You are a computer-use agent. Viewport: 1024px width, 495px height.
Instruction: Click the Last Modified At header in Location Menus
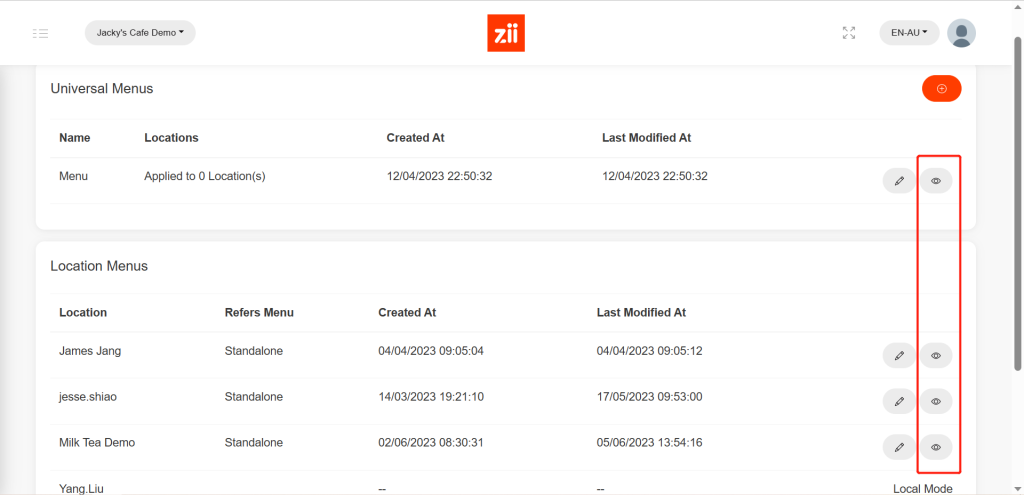[x=641, y=313]
